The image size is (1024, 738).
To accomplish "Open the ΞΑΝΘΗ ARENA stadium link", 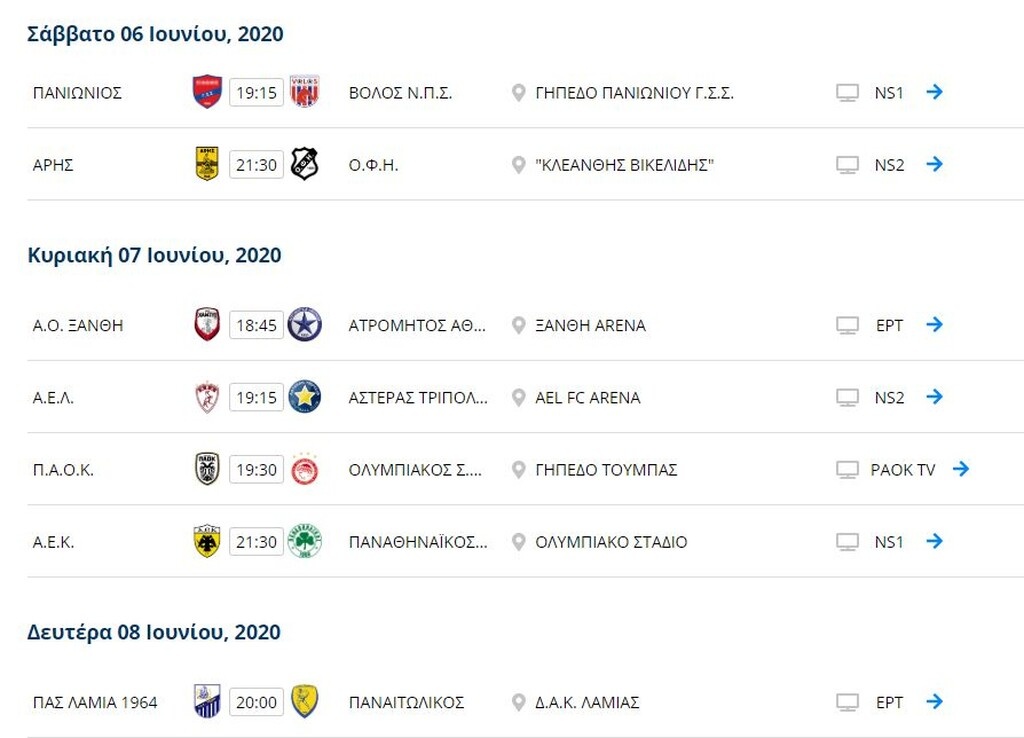I will (x=590, y=325).
